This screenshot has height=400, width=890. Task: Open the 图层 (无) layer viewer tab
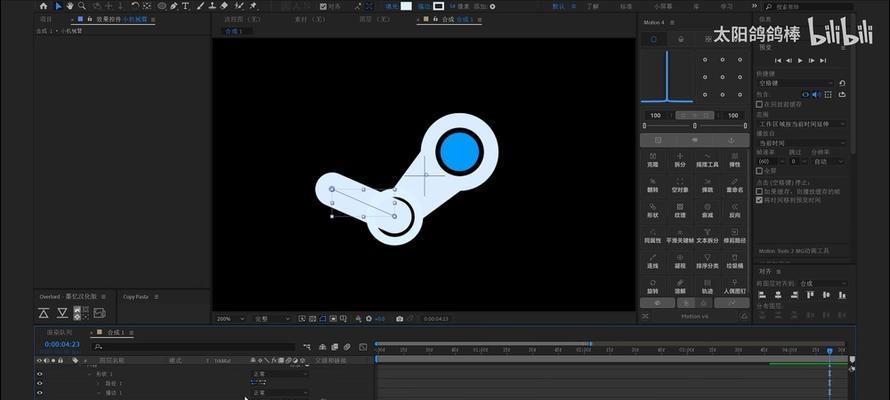(x=374, y=19)
